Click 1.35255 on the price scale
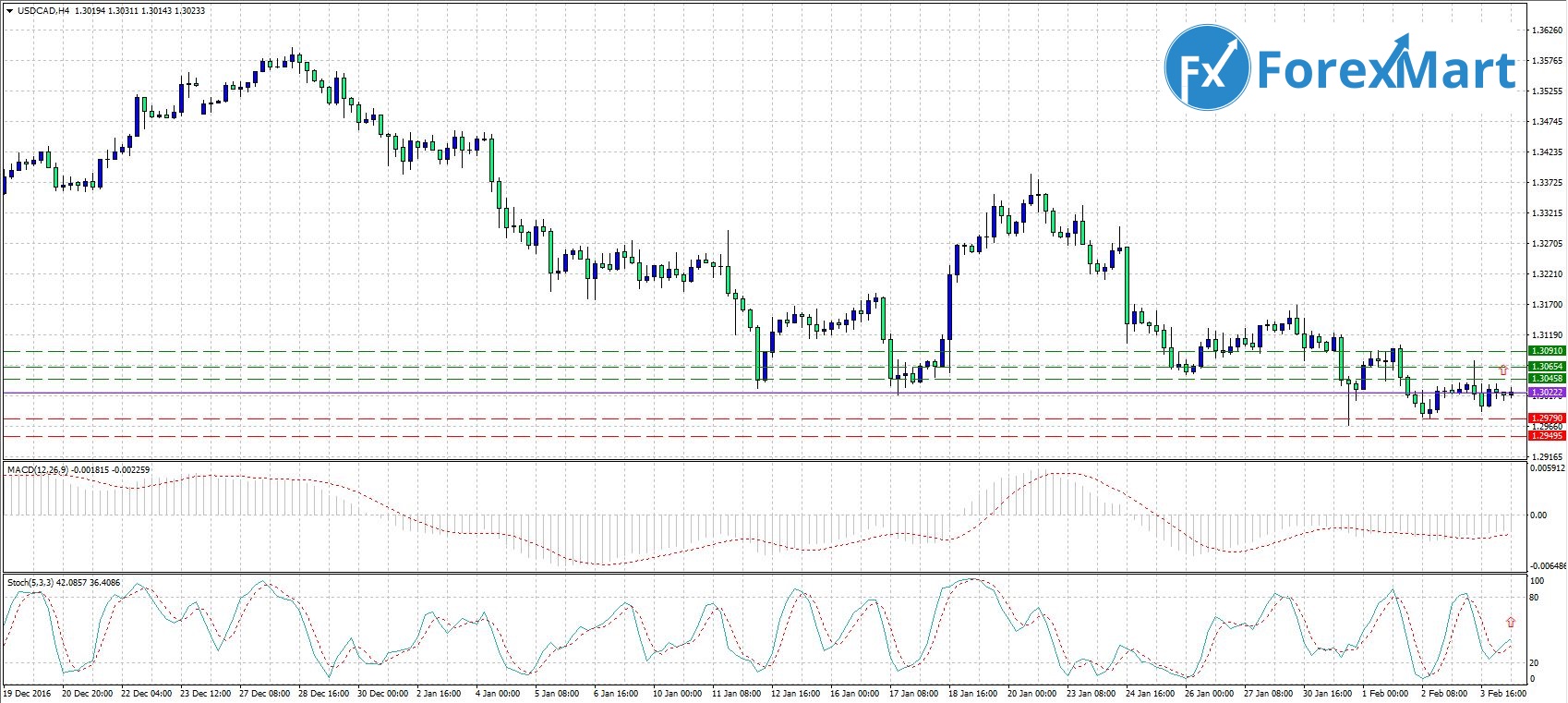 [1547, 91]
